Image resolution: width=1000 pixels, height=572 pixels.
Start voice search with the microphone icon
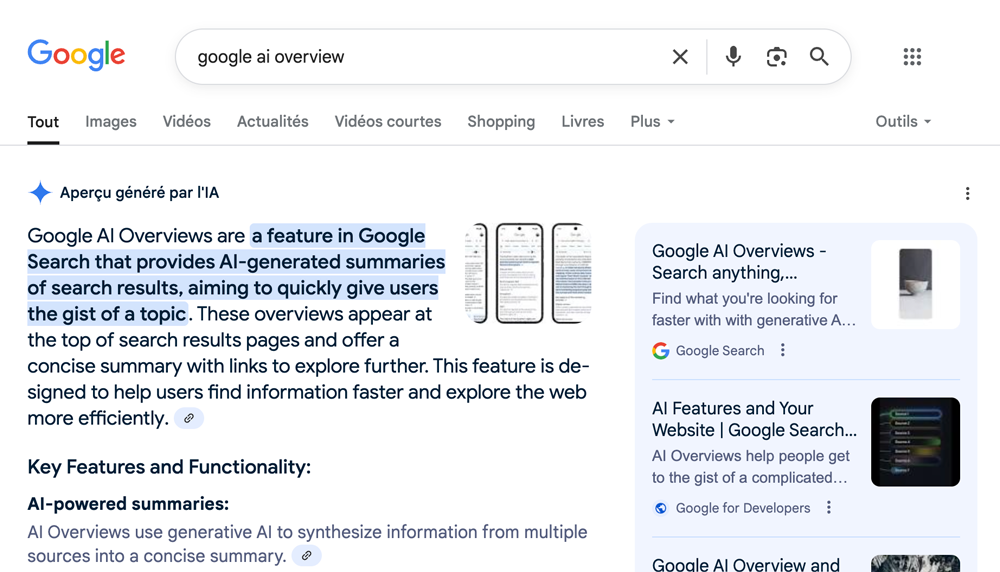click(733, 57)
